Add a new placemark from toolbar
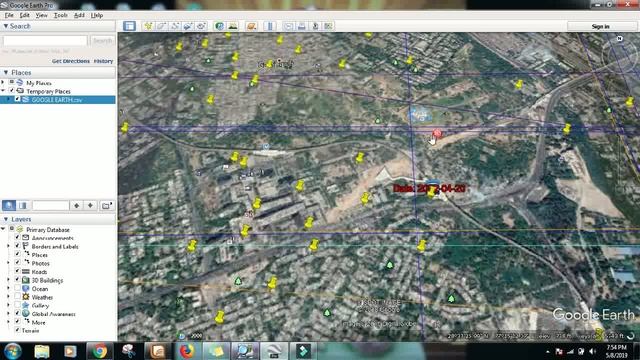The width and height of the screenshot is (640, 360). point(148,26)
